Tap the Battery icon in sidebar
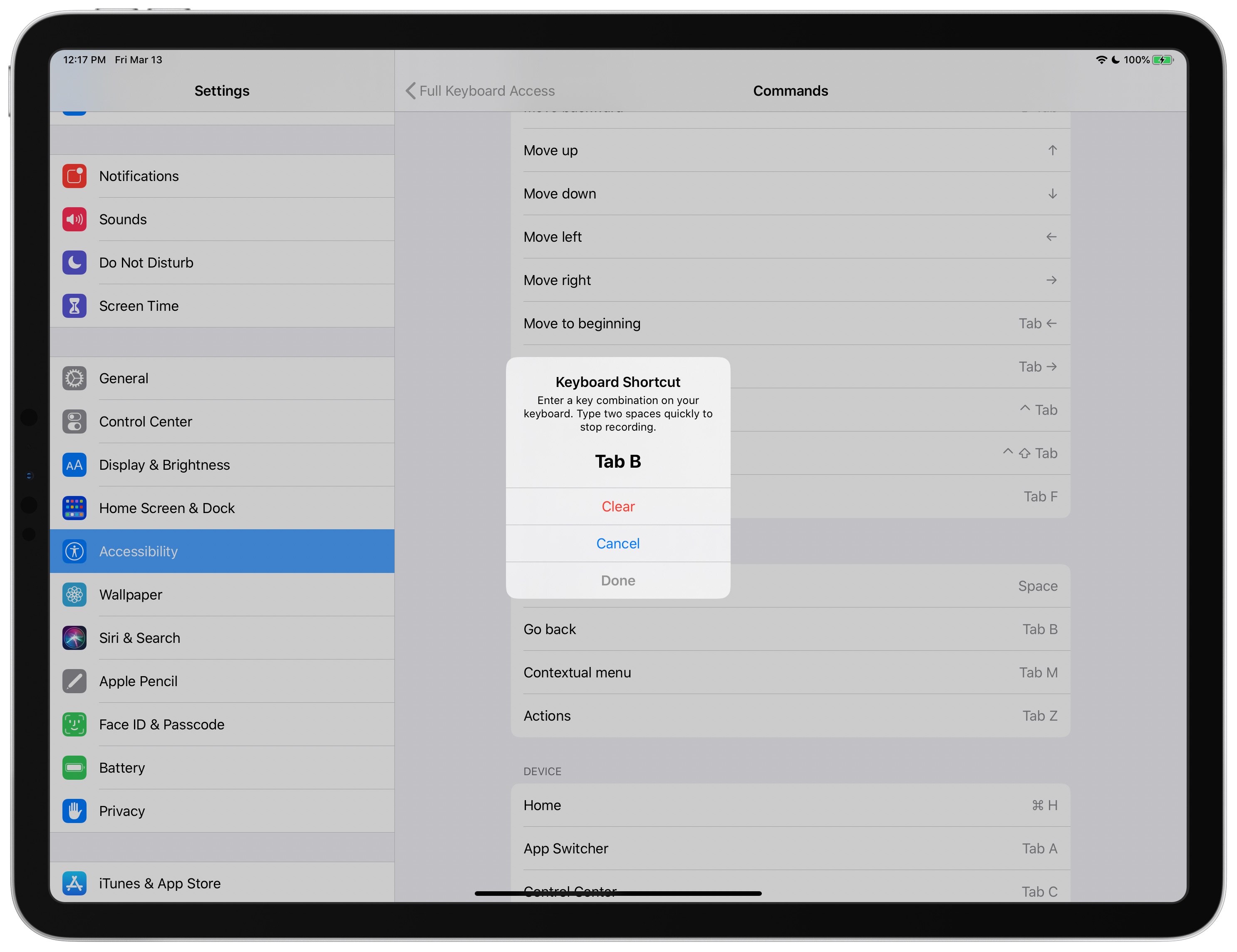This screenshot has height=952, width=1237. click(74, 768)
